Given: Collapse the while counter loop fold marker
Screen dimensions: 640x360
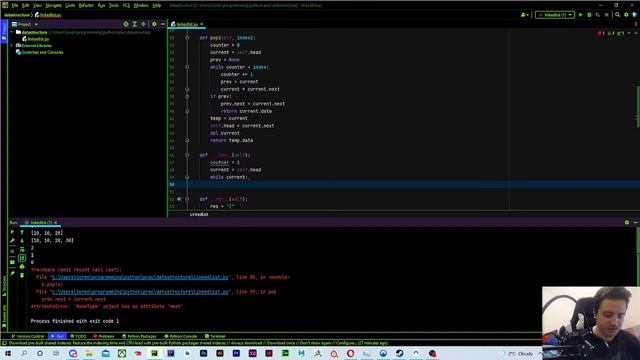Looking at the screenshot, I should point(187,67).
